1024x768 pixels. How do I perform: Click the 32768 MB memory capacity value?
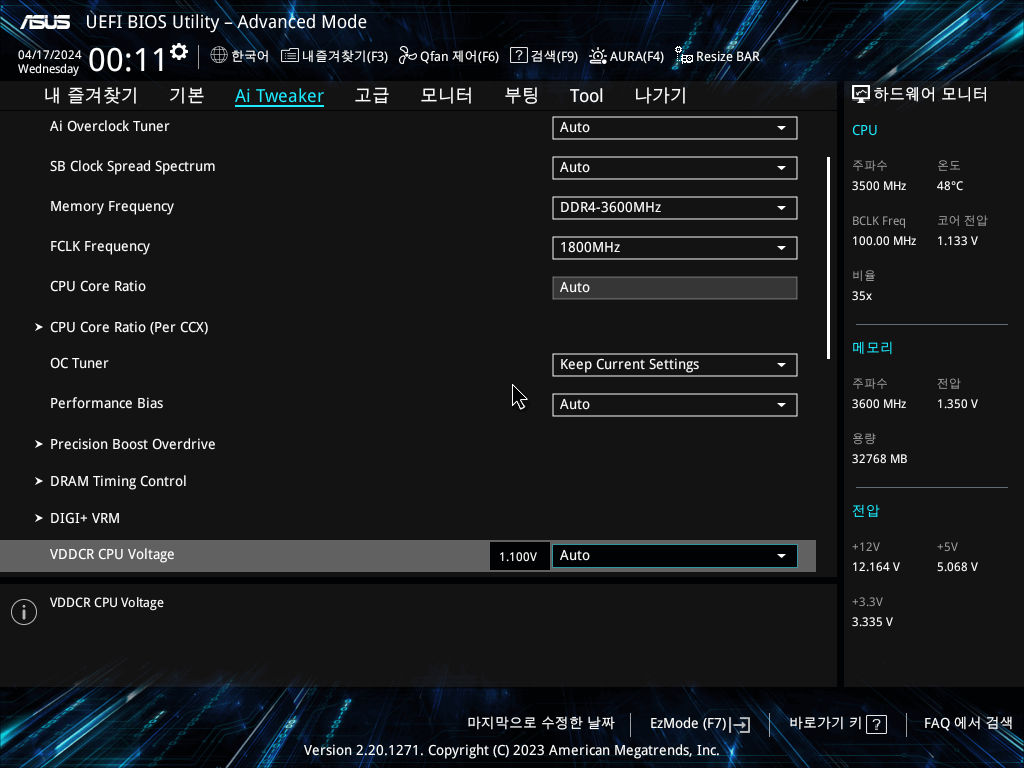pos(879,459)
